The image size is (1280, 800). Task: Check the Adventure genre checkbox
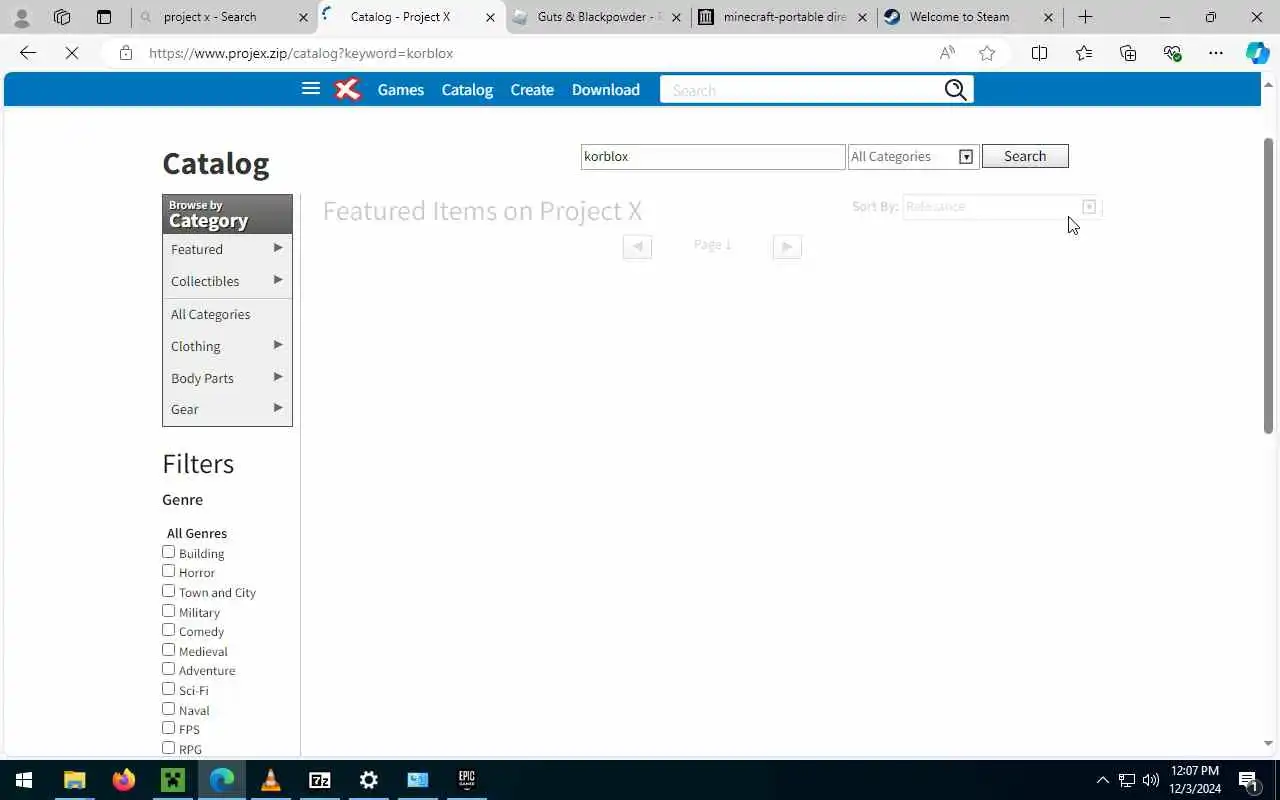point(168,669)
